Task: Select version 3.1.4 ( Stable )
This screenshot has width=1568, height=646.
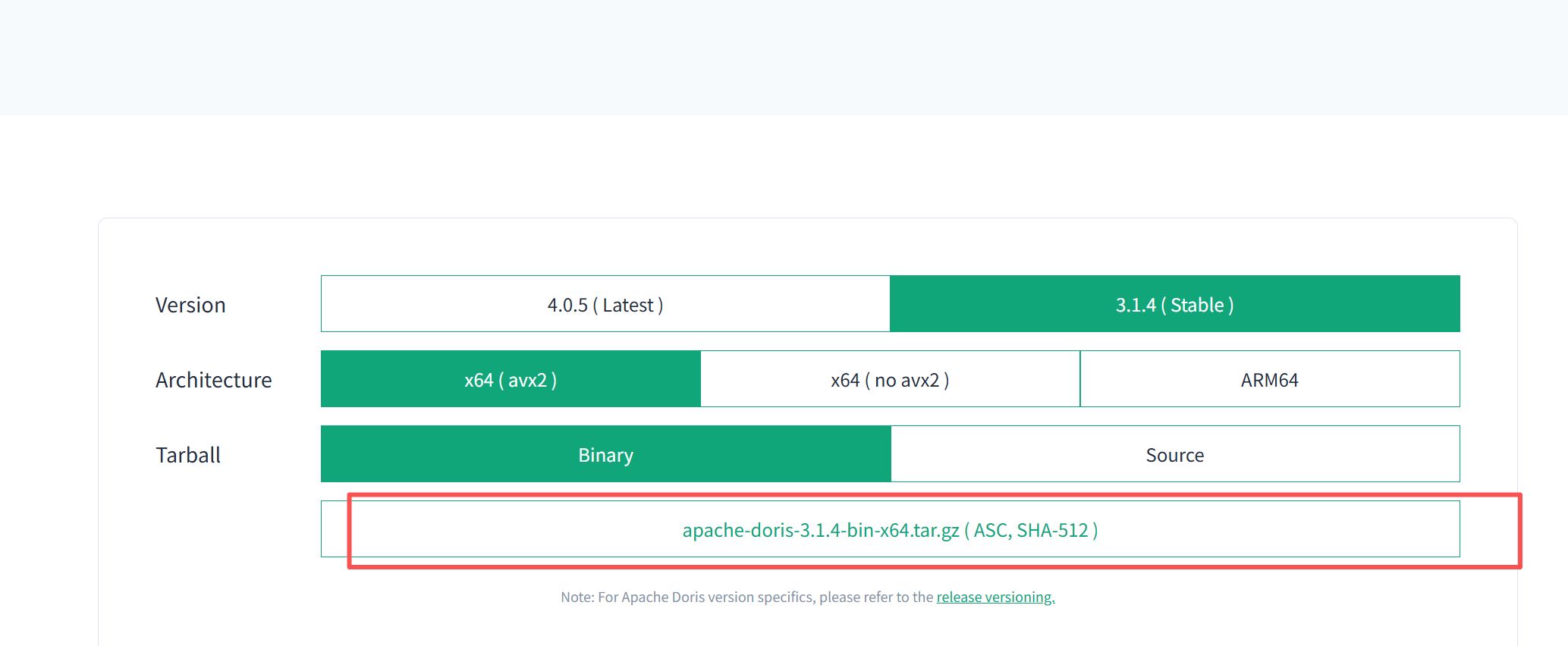Action: pos(1175,304)
